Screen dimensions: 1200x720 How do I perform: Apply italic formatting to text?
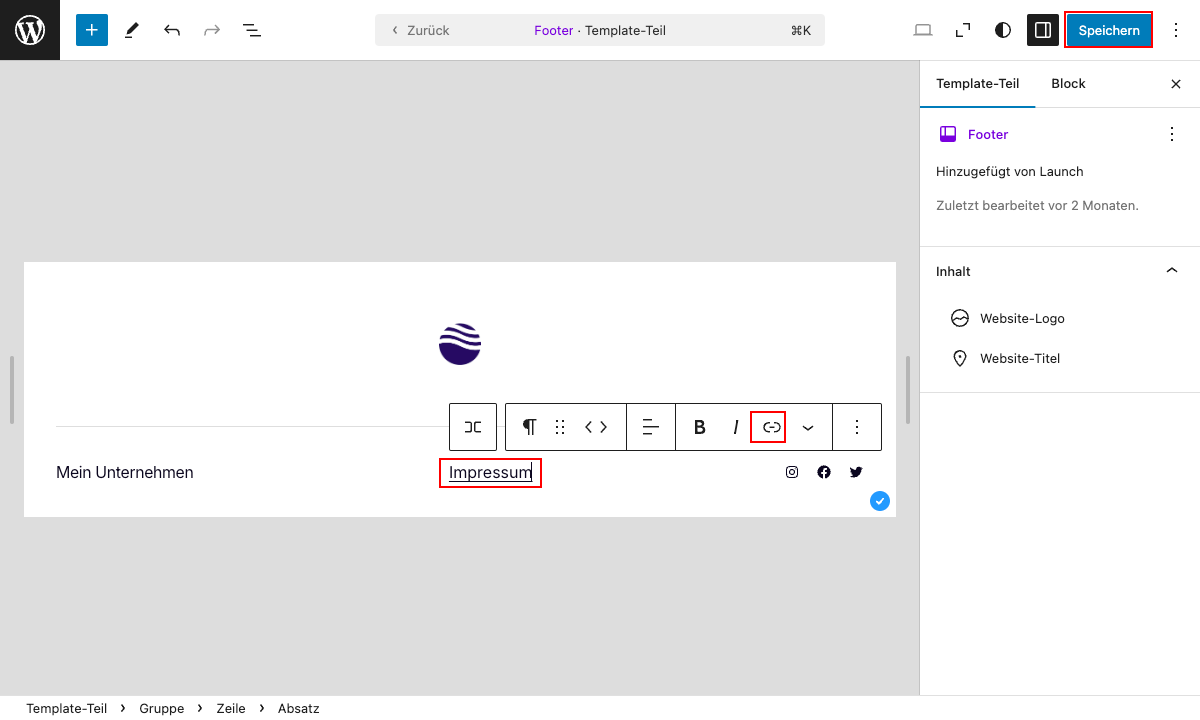736,427
